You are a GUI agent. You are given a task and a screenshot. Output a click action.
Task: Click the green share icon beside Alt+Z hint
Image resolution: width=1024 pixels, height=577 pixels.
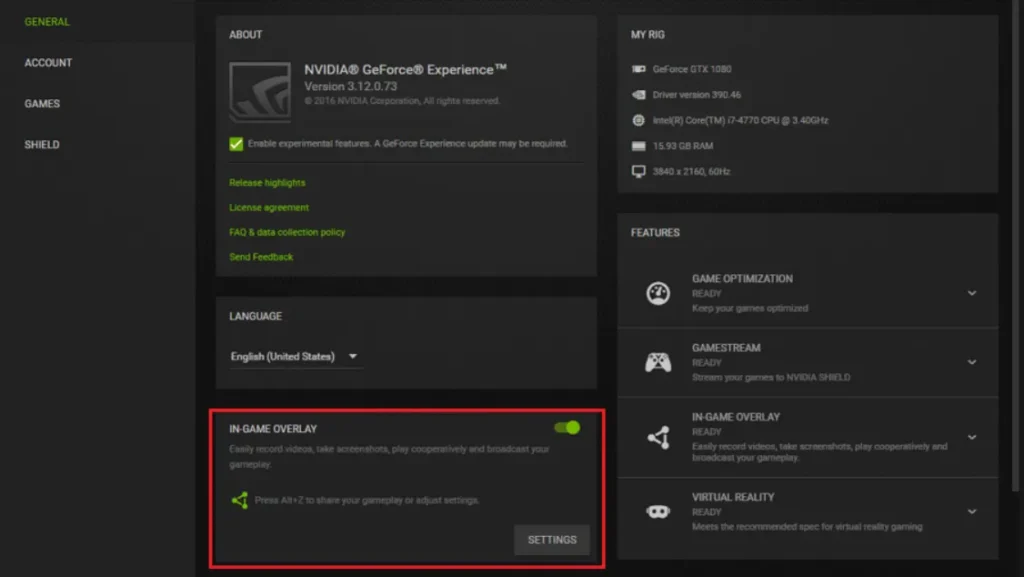point(239,500)
